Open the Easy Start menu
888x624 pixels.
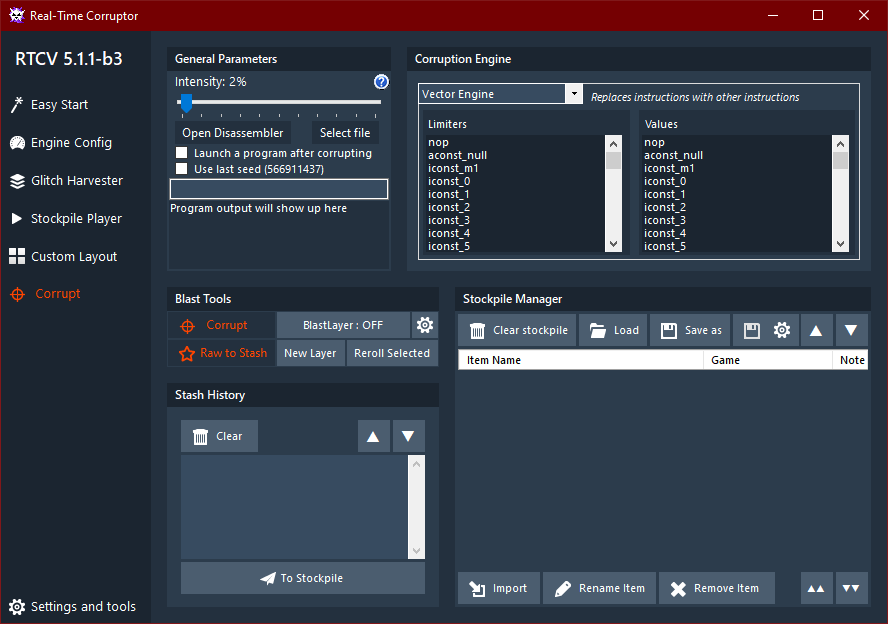tap(50, 105)
